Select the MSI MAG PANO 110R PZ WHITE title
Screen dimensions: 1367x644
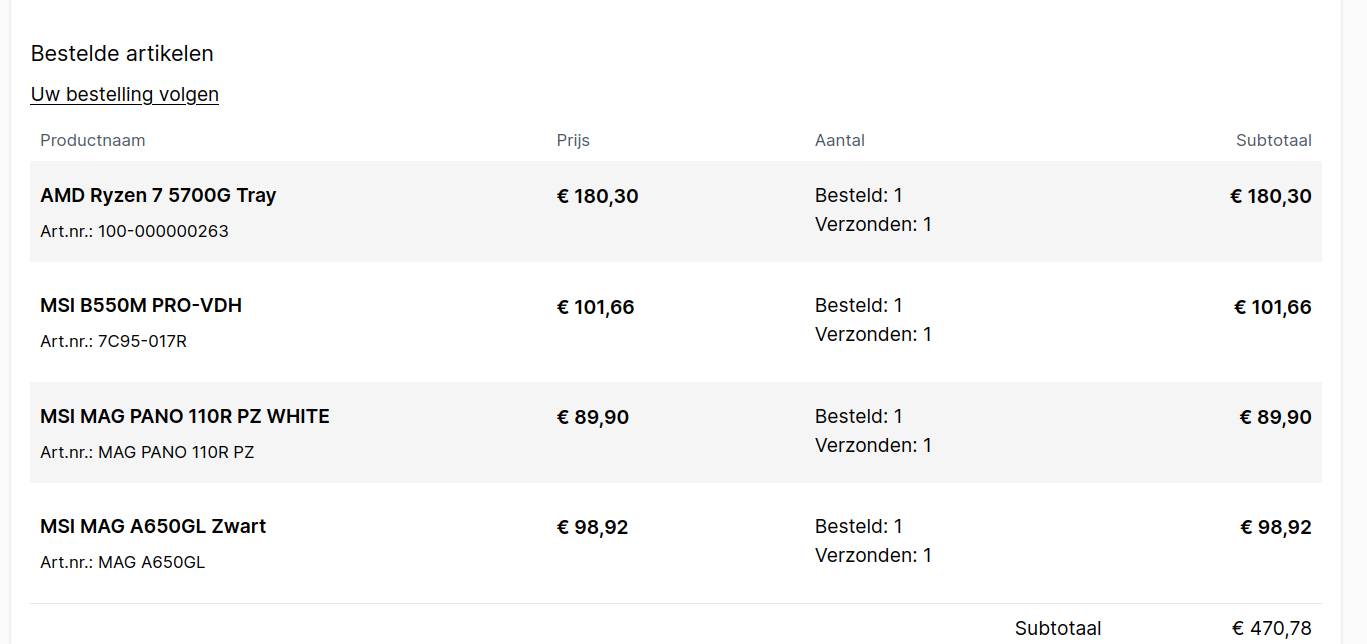click(x=185, y=416)
